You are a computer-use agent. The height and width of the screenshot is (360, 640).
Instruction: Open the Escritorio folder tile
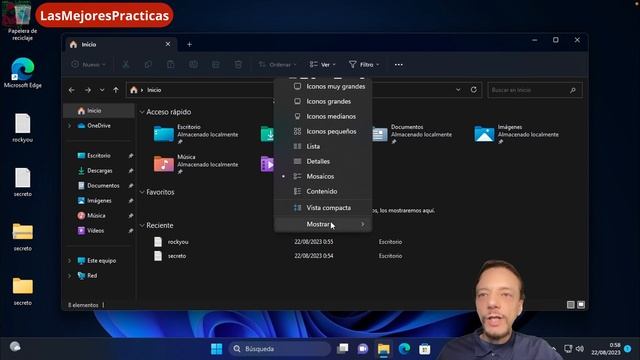[196, 134]
